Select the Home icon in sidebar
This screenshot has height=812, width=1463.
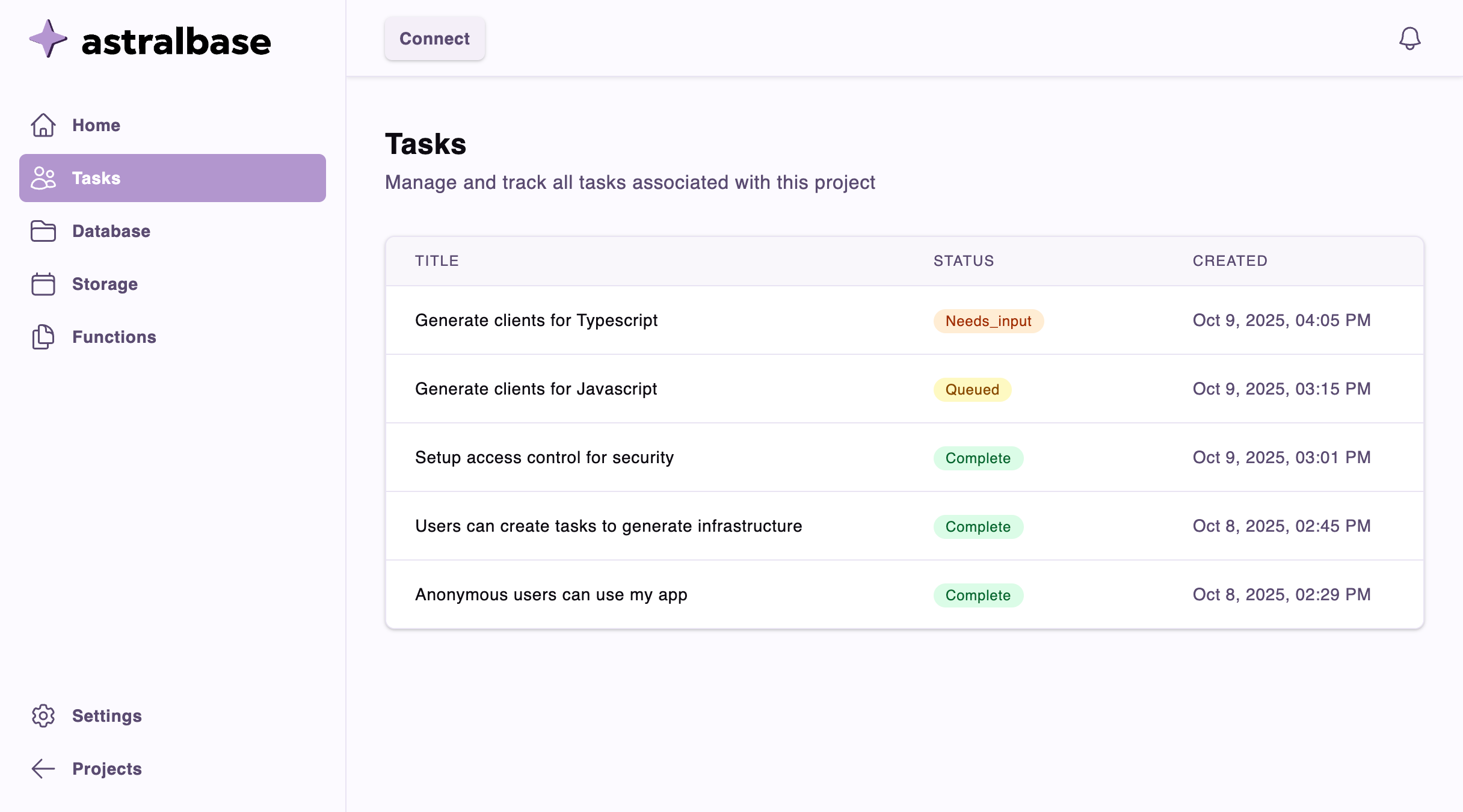(43, 125)
